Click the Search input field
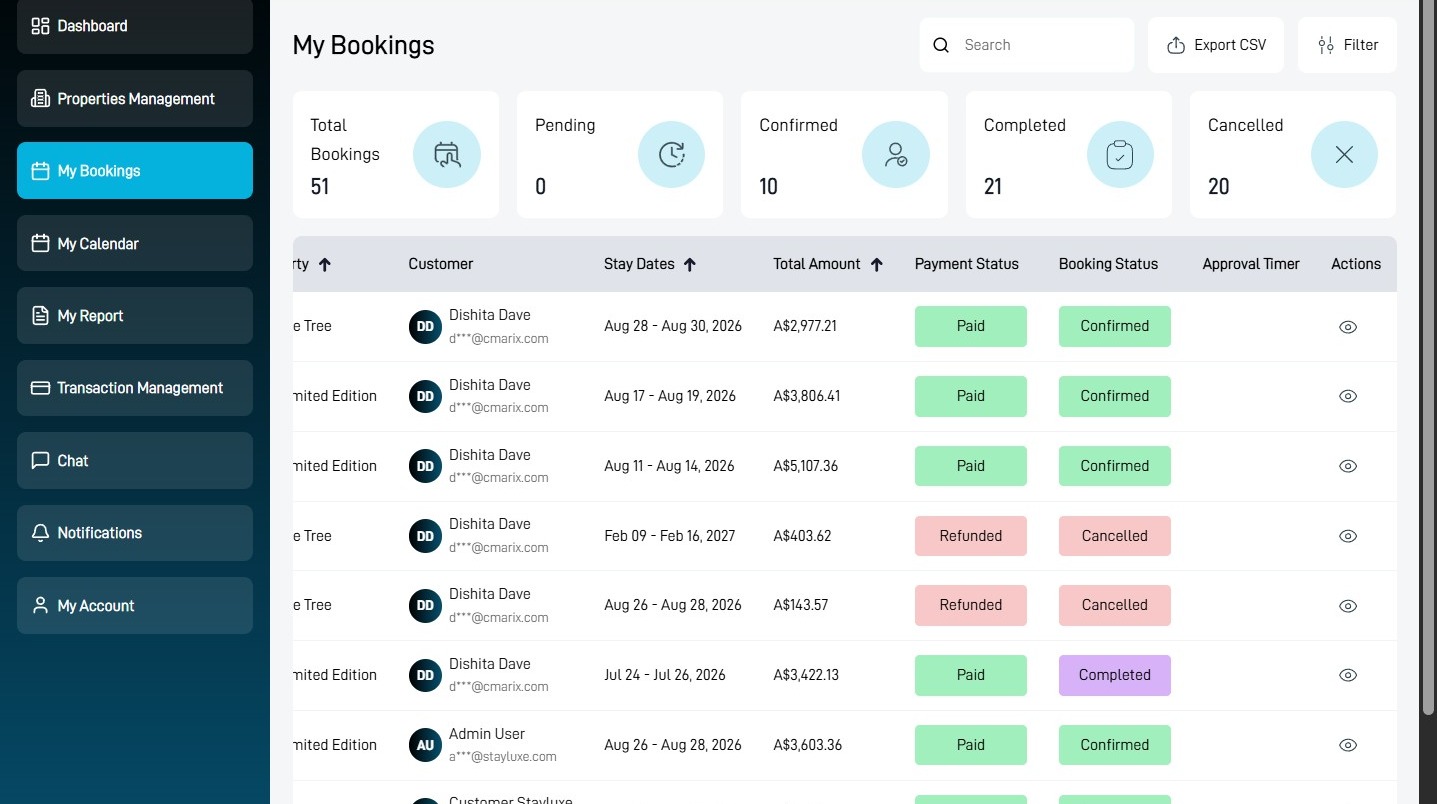 [1027, 45]
